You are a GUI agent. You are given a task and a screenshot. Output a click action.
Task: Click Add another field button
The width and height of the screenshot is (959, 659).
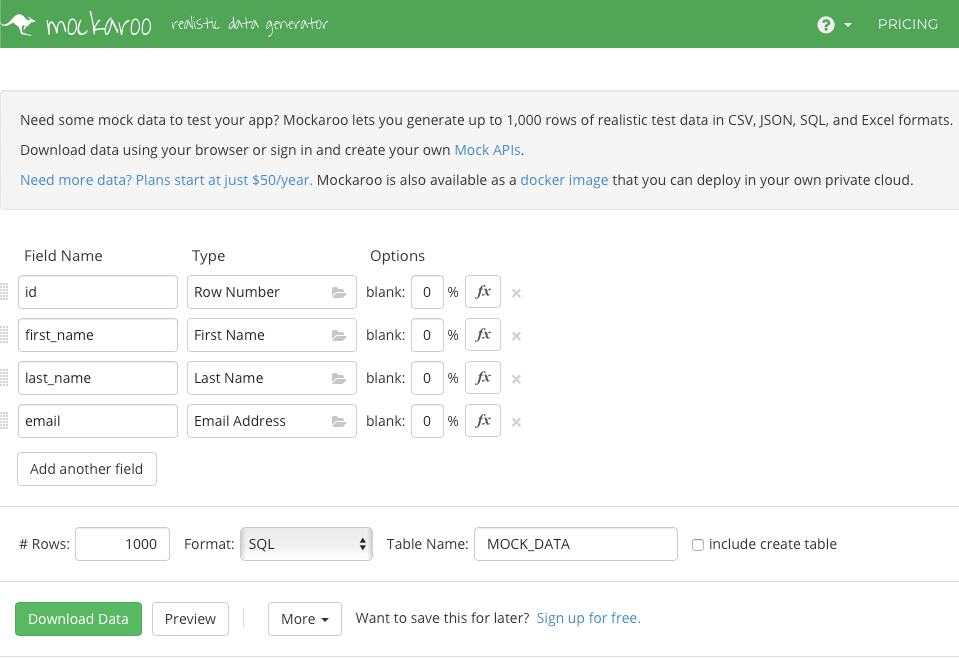click(x=87, y=469)
